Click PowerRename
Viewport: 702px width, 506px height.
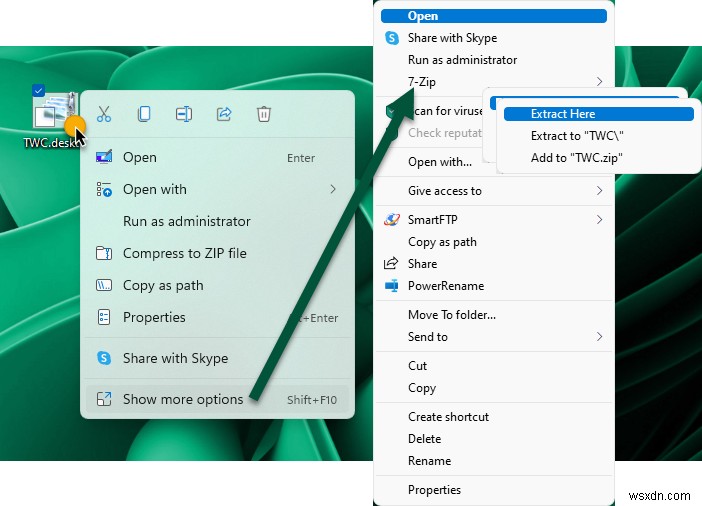494,286
